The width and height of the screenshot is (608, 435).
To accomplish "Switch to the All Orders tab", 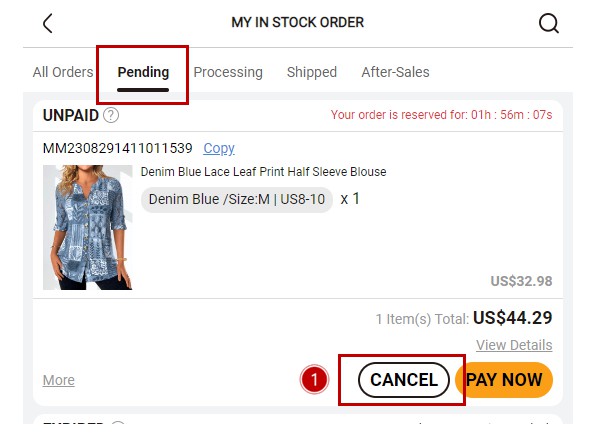I will (x=62, y=72).
